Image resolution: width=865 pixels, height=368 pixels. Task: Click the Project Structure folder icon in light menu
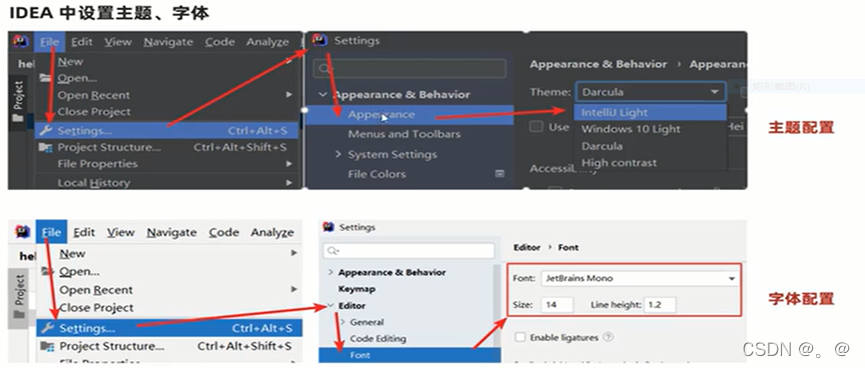coord(47,346)
